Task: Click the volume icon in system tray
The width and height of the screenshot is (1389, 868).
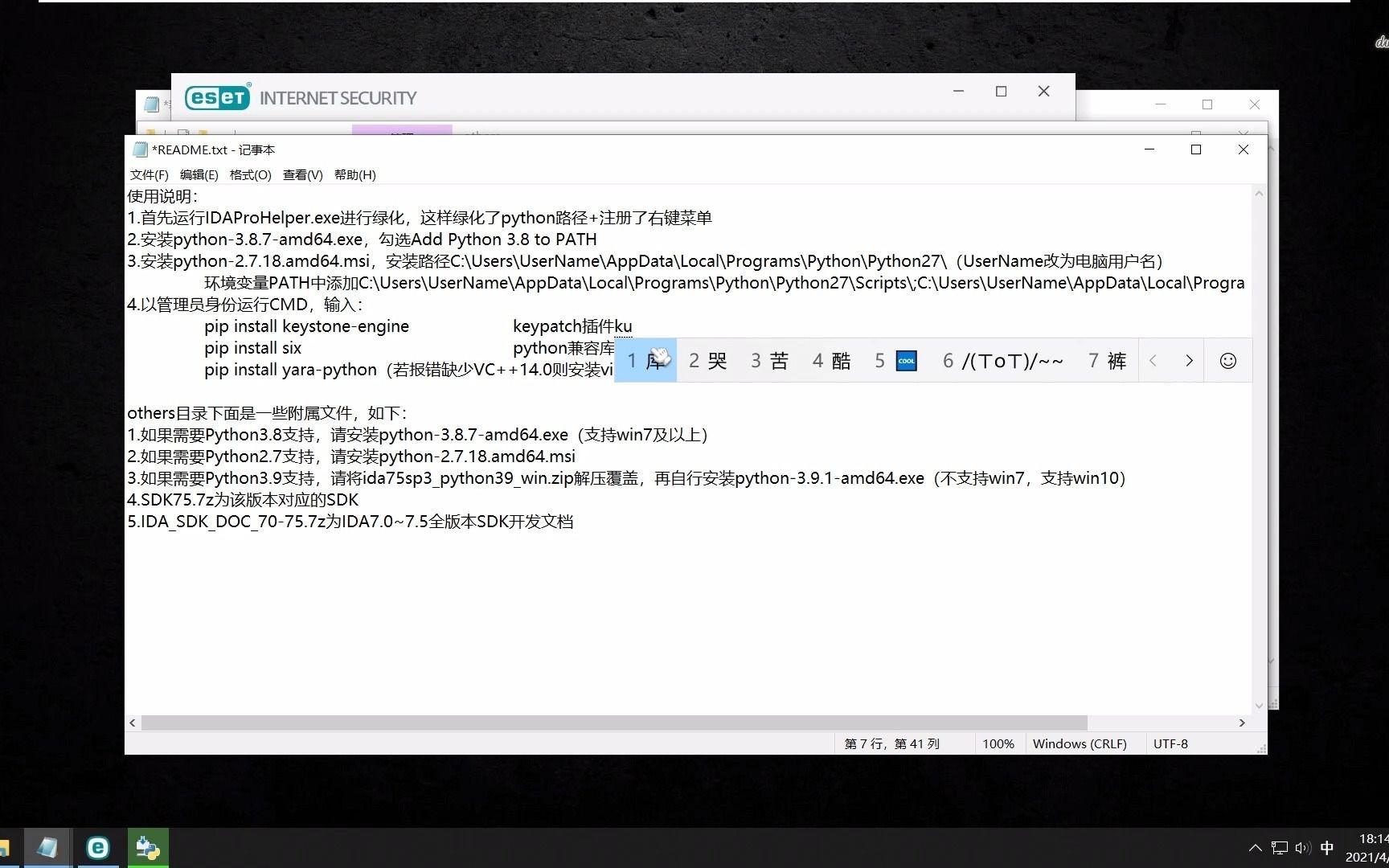Action: (x=1303, y=848)
